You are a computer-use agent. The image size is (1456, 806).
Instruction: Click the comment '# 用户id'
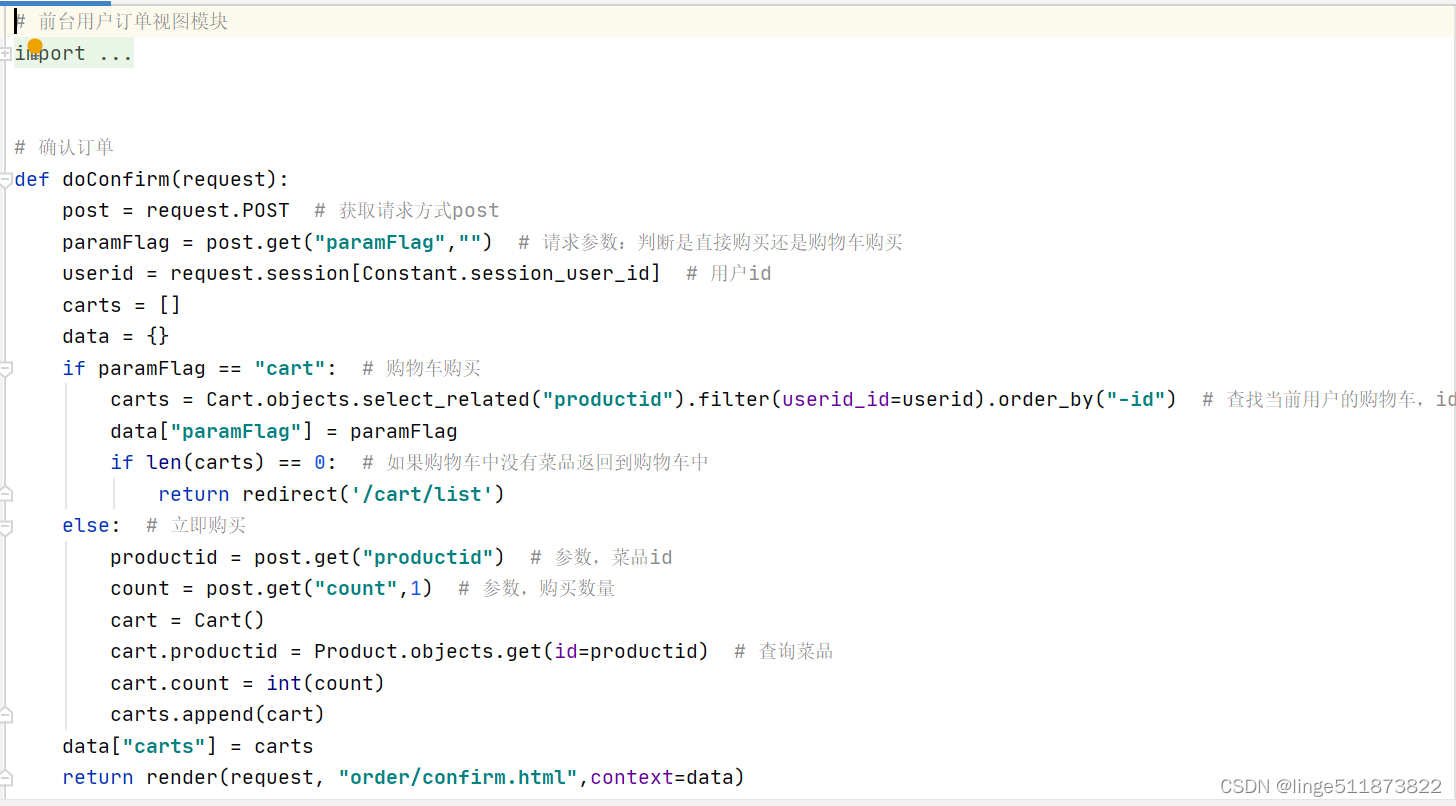pos(729,274)
